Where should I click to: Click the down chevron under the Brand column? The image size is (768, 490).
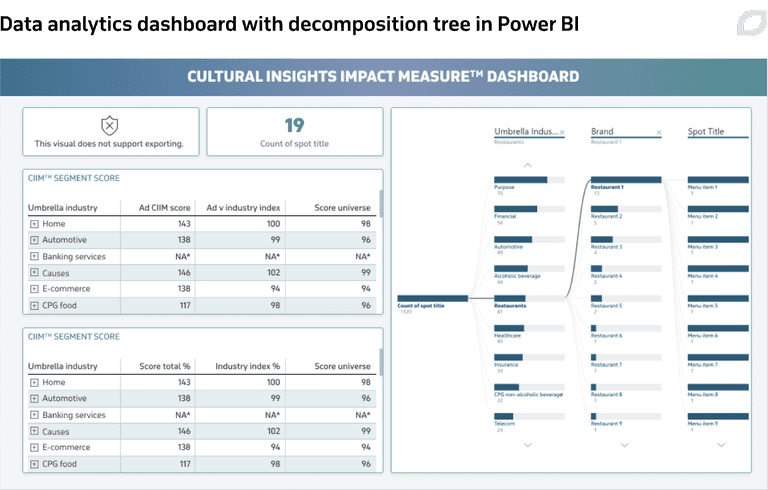click(625, 444)
